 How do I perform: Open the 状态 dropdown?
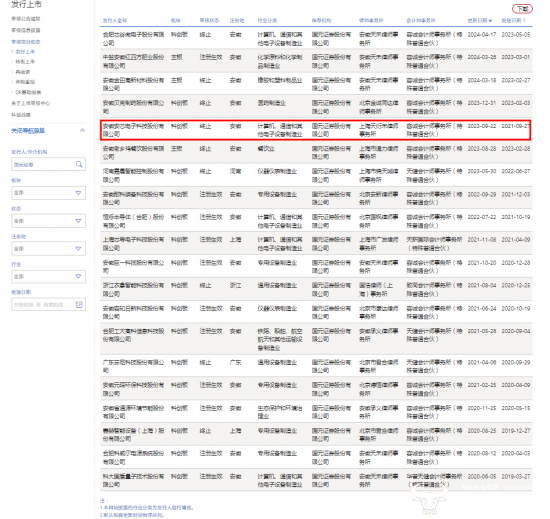[x=48, y=221]
